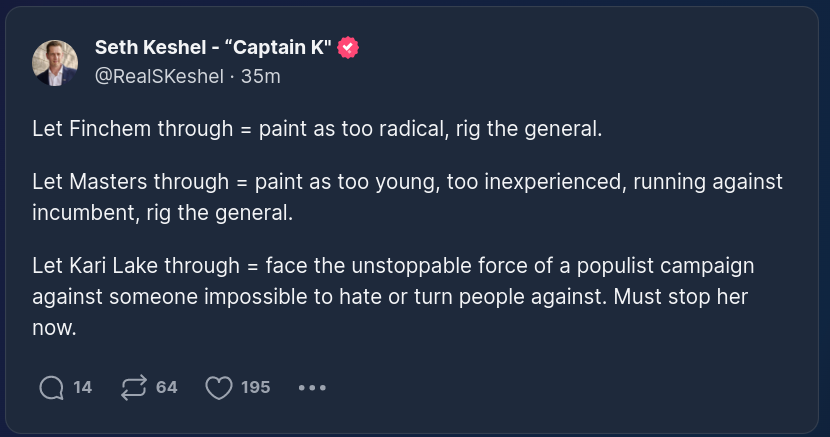Screen dimensions: 830x437
Task: Click the reply count of 14
Action: tap(83, 387)
